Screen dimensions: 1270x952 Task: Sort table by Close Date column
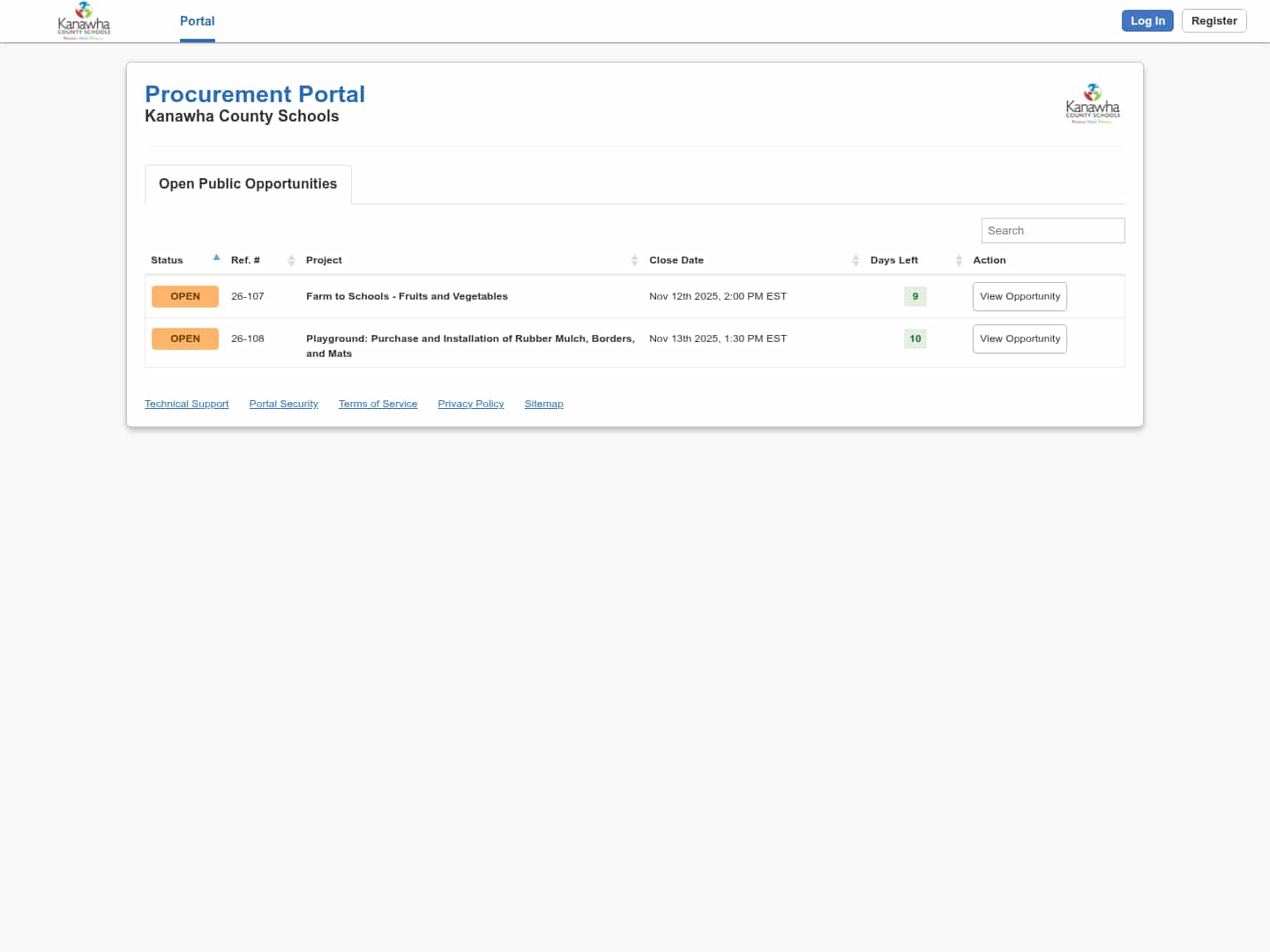click(676, 260)
